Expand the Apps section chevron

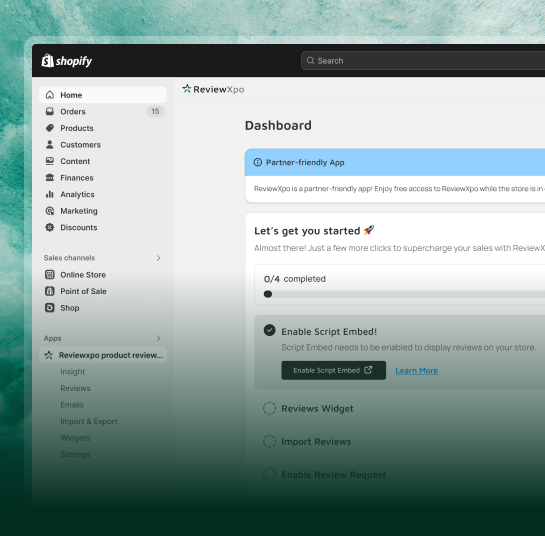coord(158,338)
